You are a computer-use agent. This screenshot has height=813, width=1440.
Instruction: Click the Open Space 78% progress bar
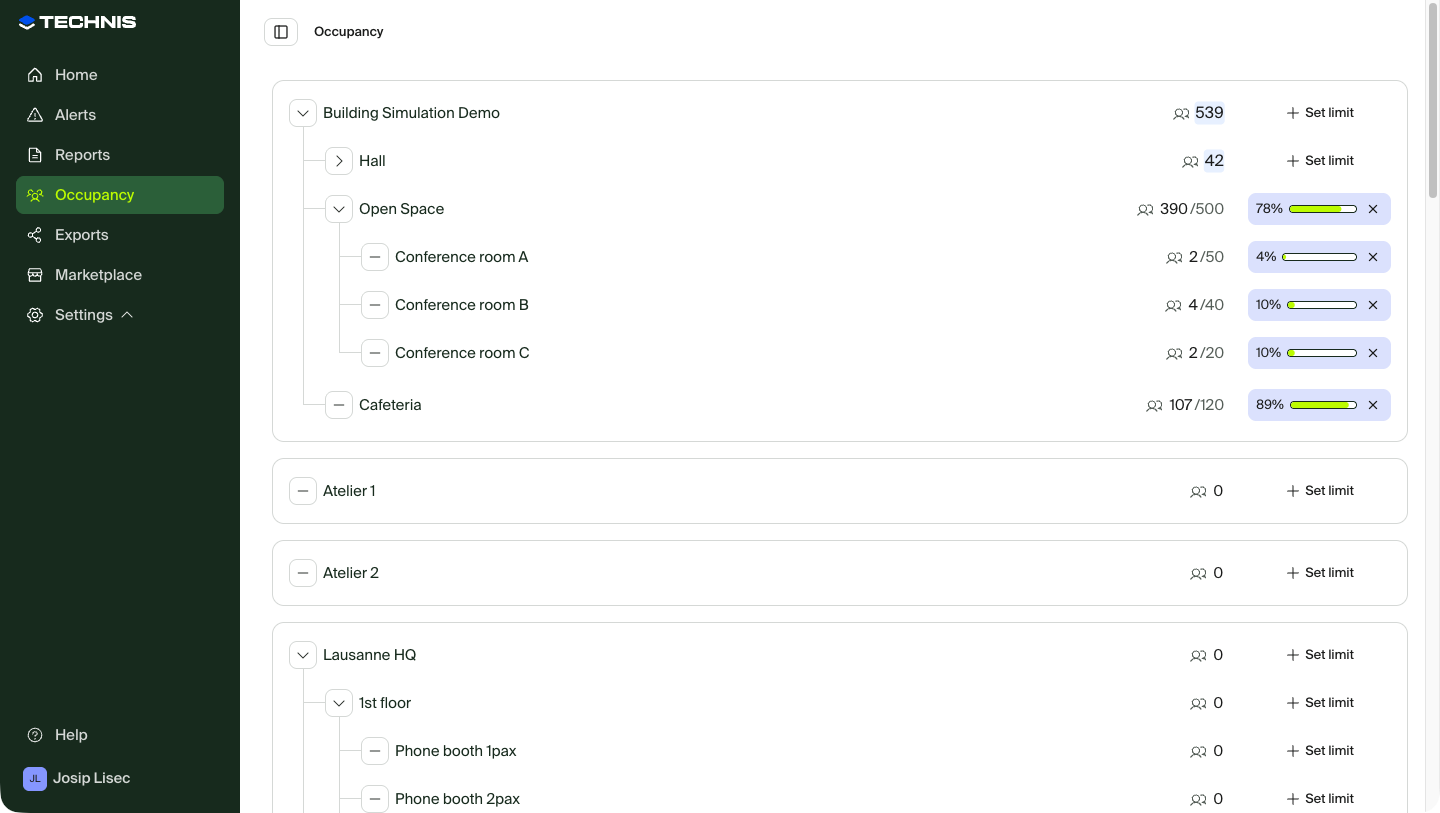[1322, 209]
